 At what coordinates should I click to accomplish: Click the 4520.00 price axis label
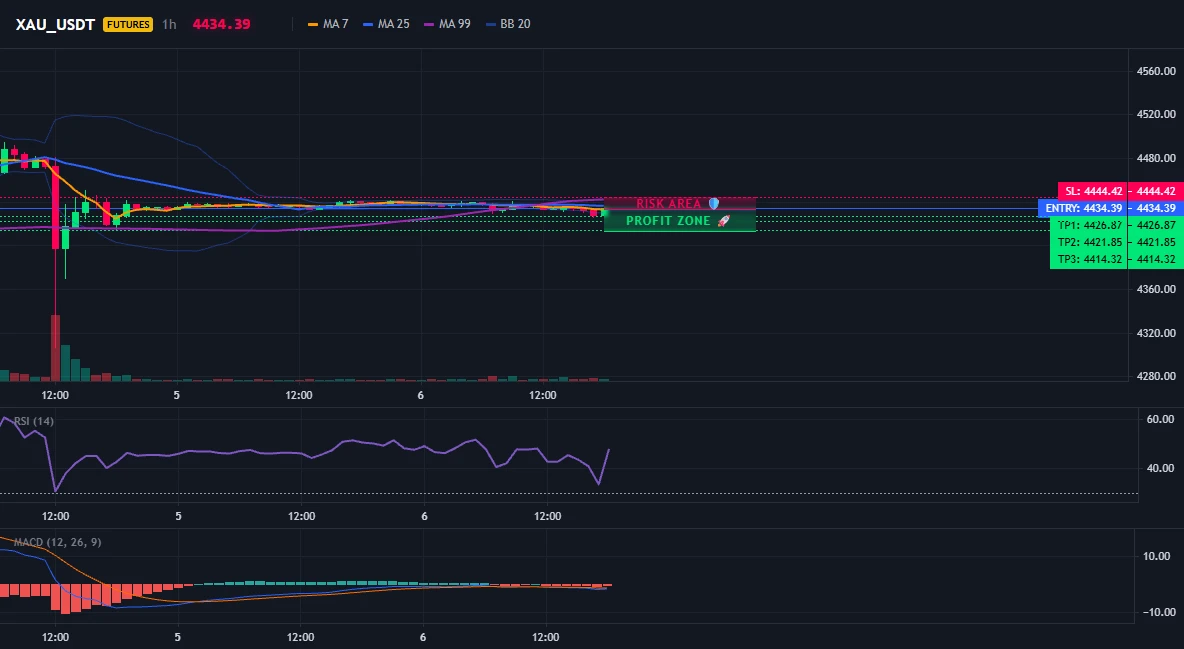click(1156, 114)
